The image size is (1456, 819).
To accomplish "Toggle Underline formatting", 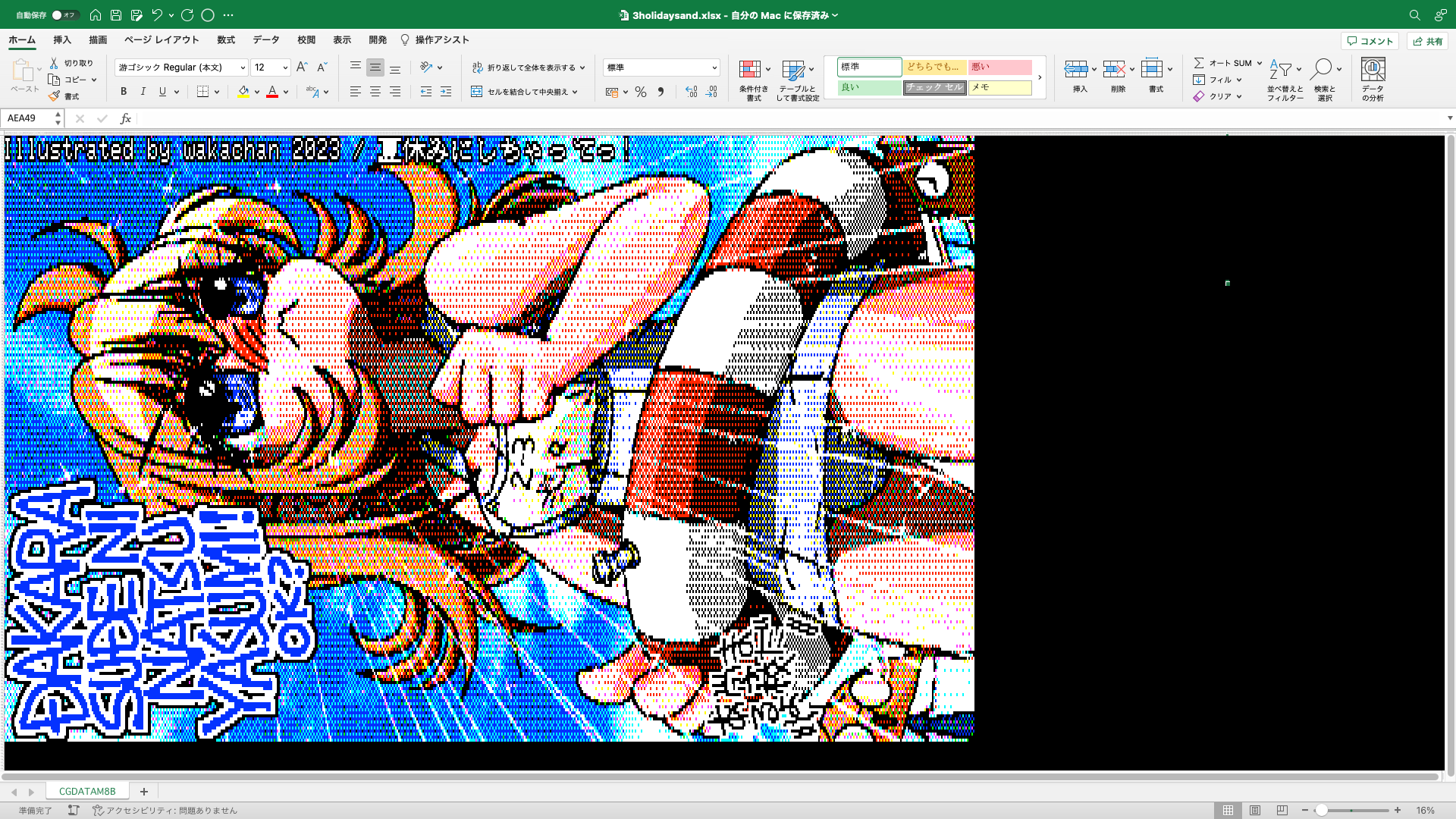I will [162, 92].
